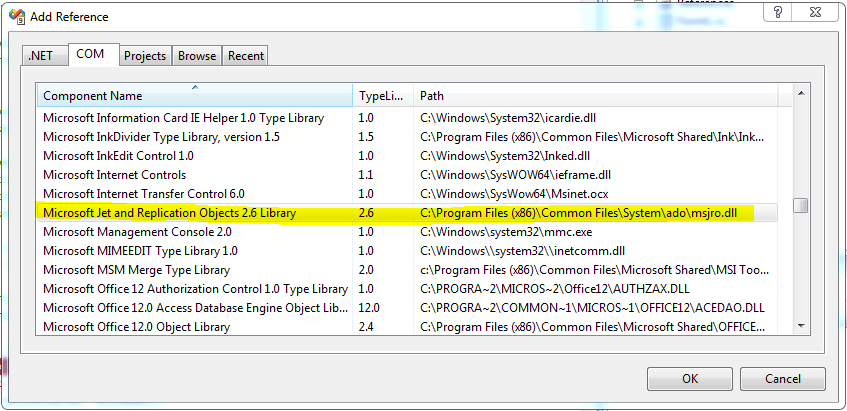Open the Projects tab

[x=145, y=56]
